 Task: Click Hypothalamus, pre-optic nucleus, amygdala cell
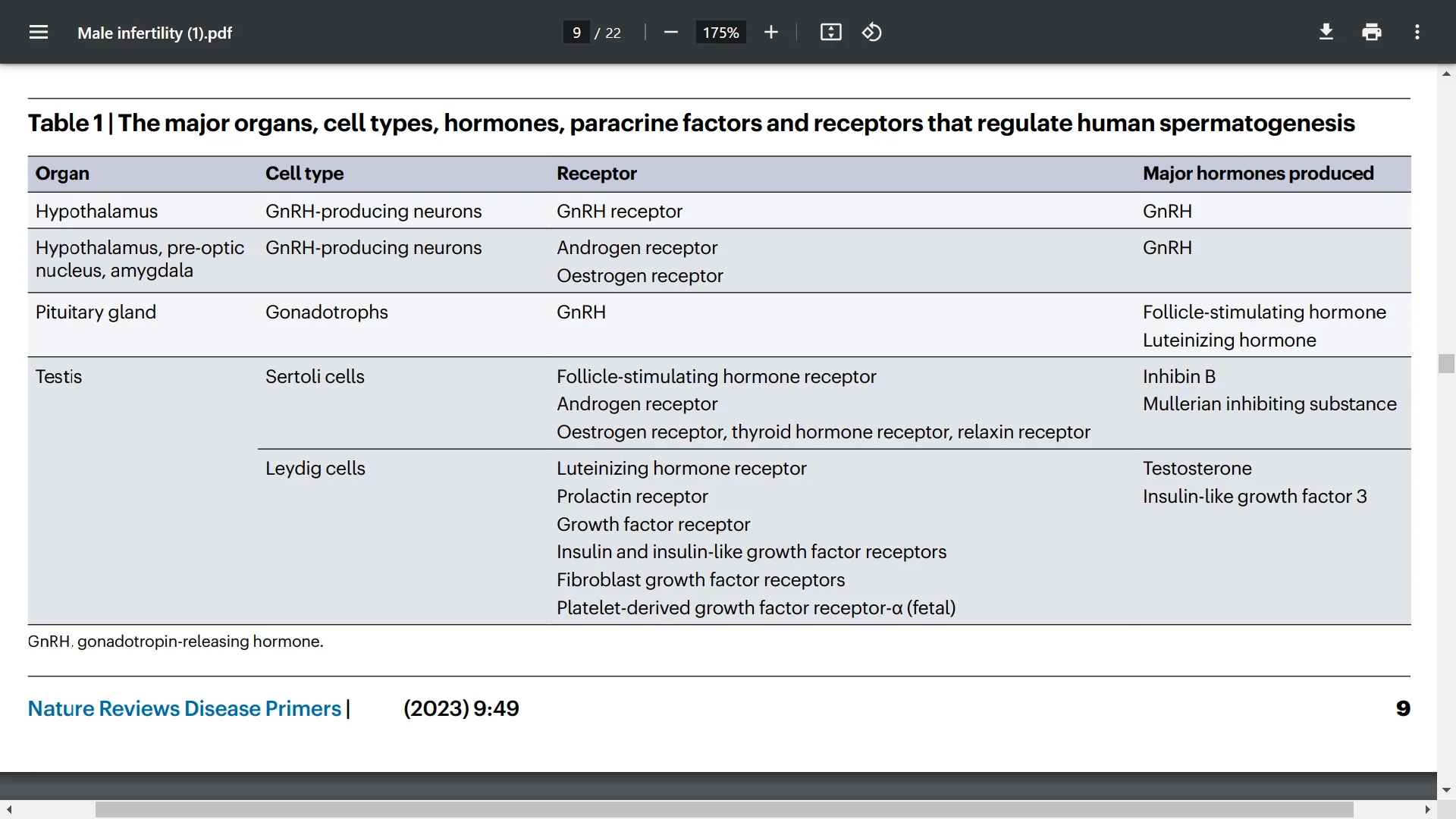tap(140, 259)
